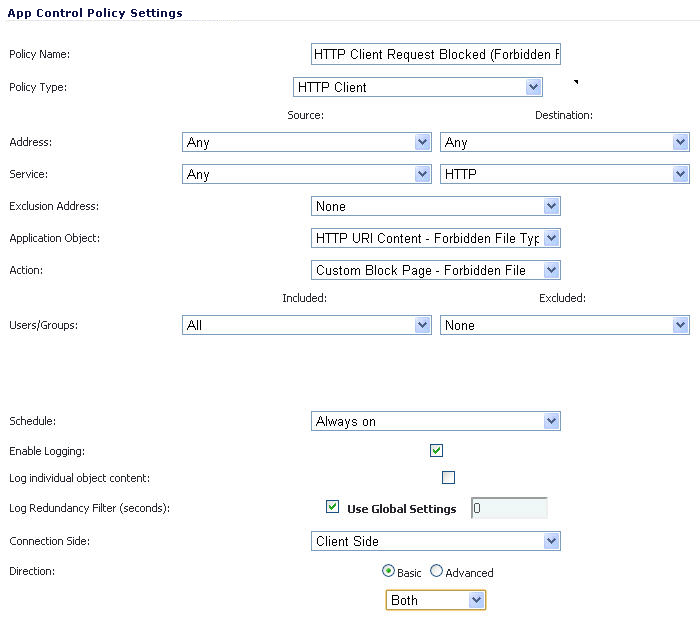The image size is (700, 619).
Task: Expand the Application Object dropdown
Action: [x=435, y=238]
